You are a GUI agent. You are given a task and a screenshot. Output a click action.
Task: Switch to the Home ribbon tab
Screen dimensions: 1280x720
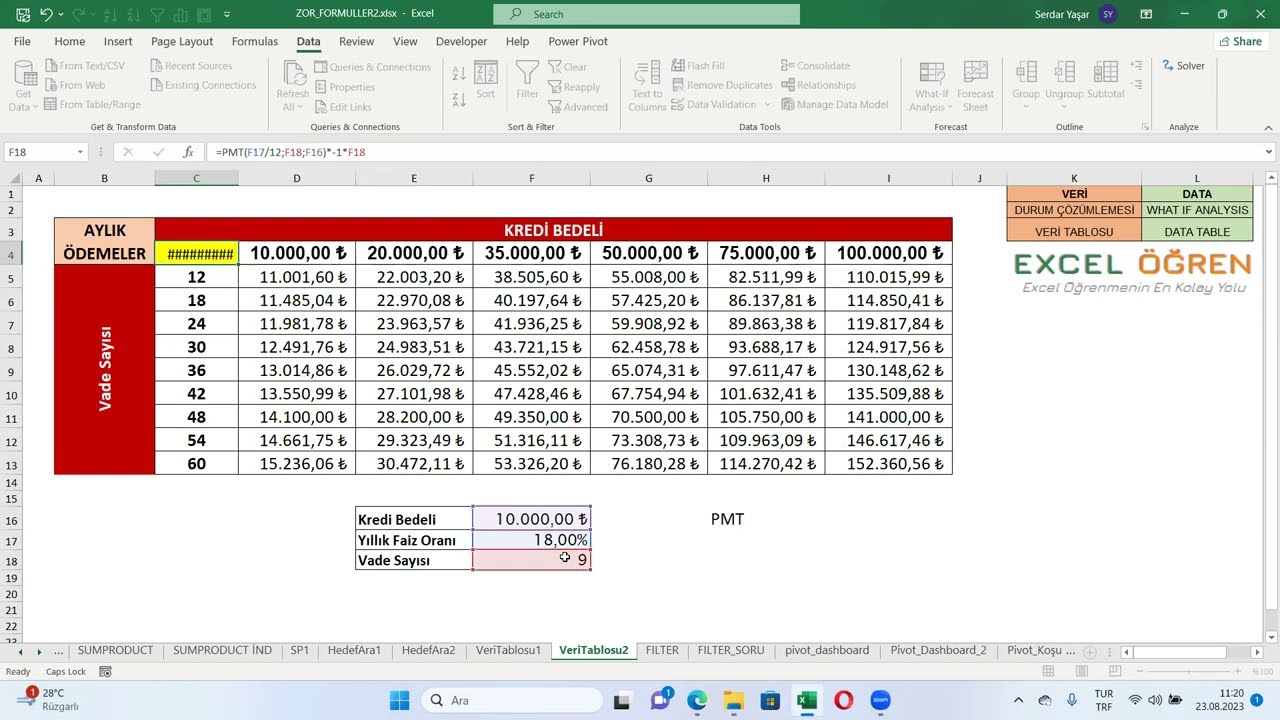[69, 41]
